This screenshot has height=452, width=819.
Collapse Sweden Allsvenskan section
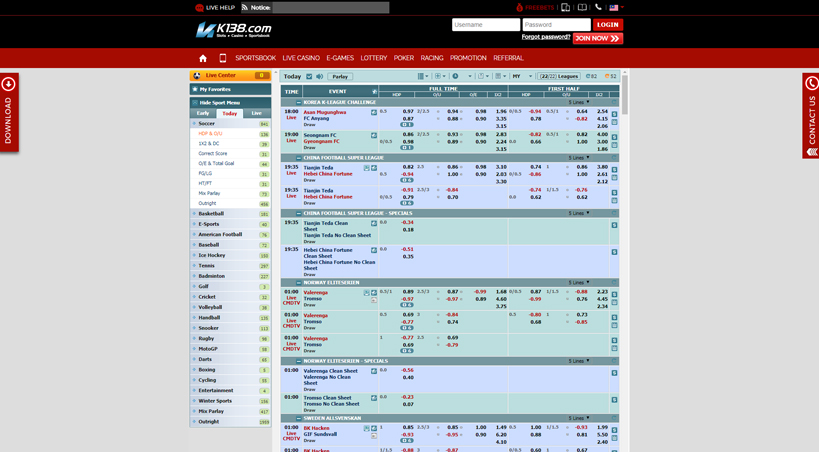click(299, 419)
